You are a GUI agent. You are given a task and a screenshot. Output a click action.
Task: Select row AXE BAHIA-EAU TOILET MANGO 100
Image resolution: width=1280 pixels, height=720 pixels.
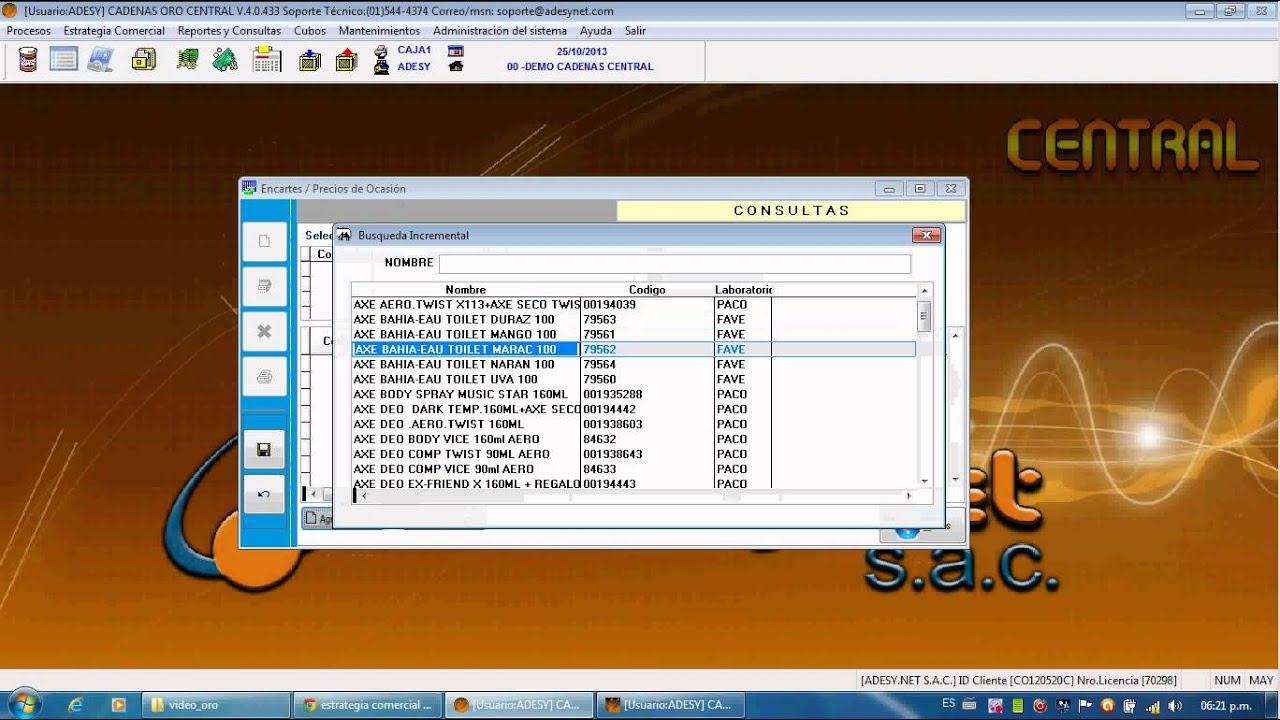click(x=634, y=334)
